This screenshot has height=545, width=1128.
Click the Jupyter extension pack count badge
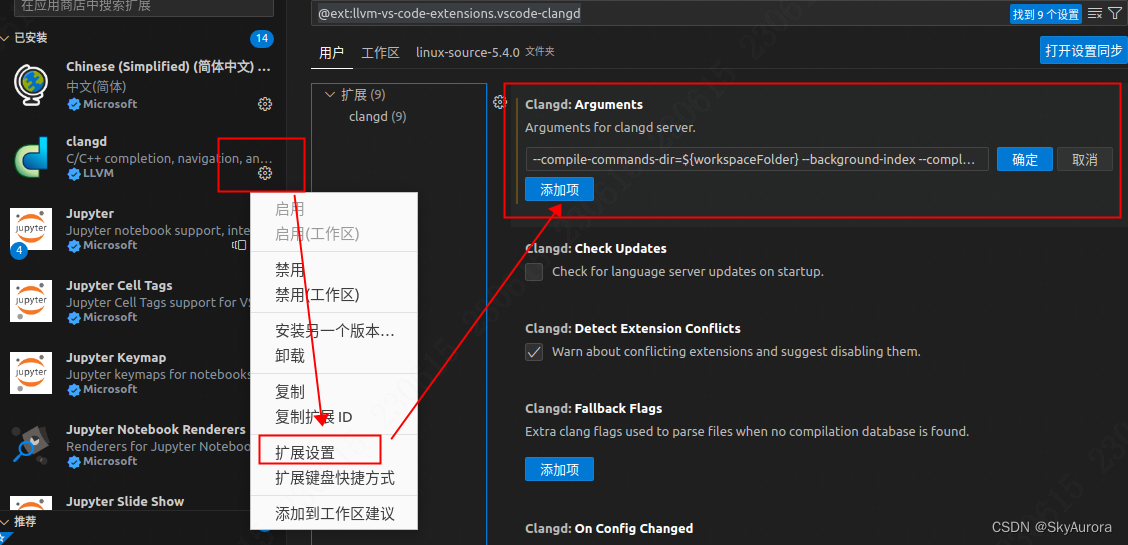tap(19, 251)
